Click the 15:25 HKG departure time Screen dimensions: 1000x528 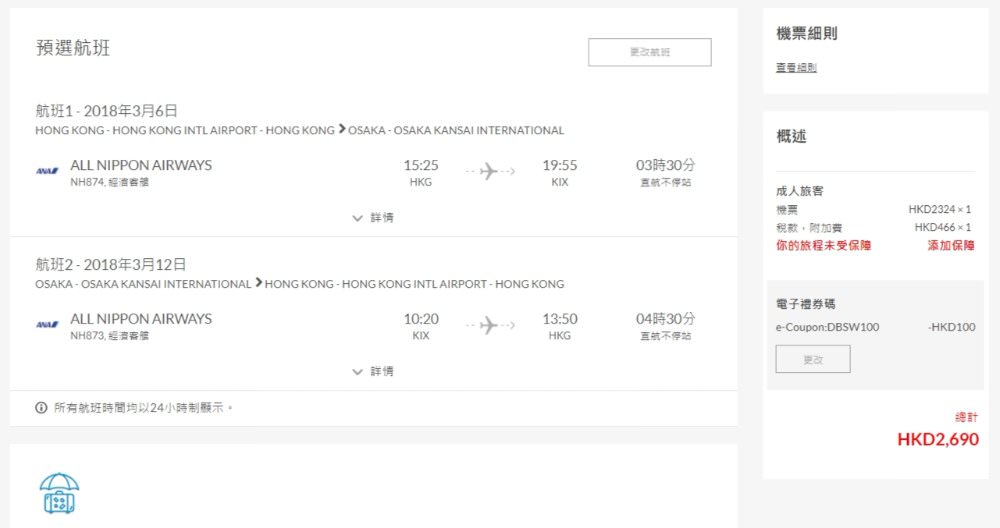(421, 166)
